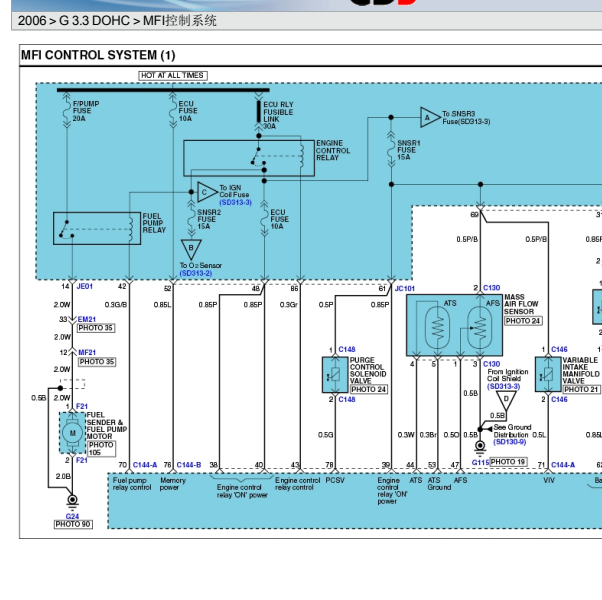This screenshot has width=602, height=600.
Task: Select the MF21 connector link
Action: click(x=87, y=352)
